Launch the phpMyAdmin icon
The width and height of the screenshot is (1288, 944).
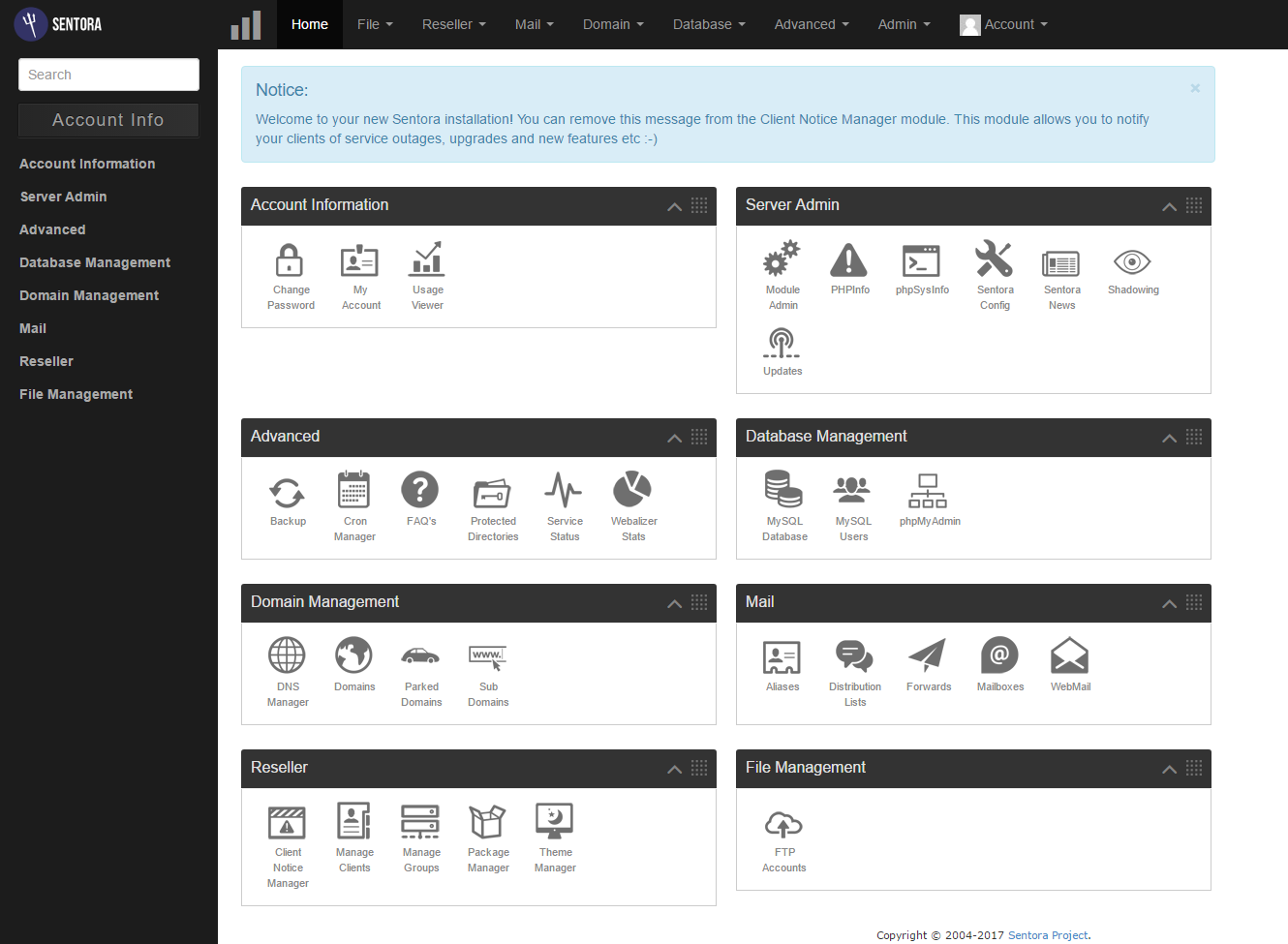928,491
